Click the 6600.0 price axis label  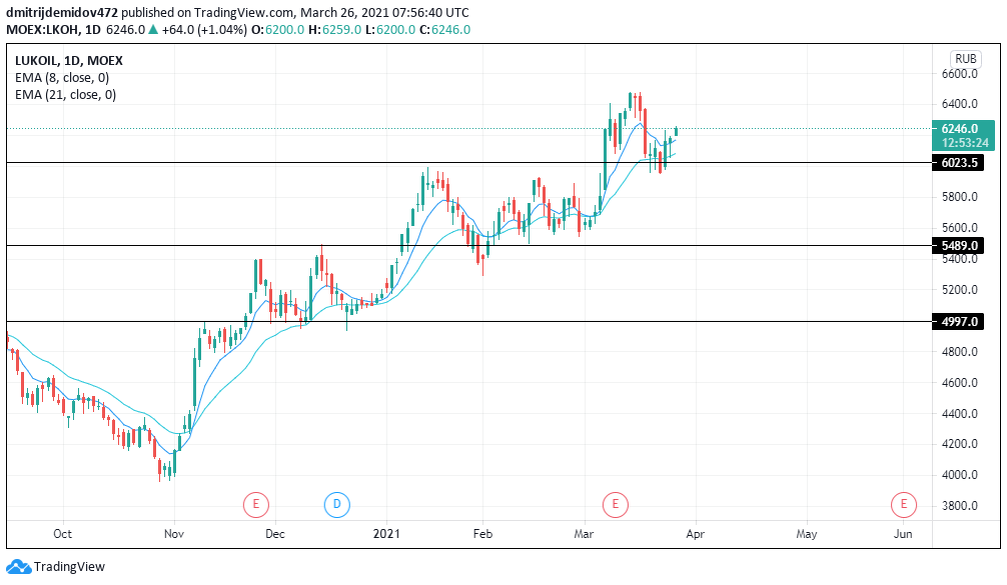pos(959,73)
